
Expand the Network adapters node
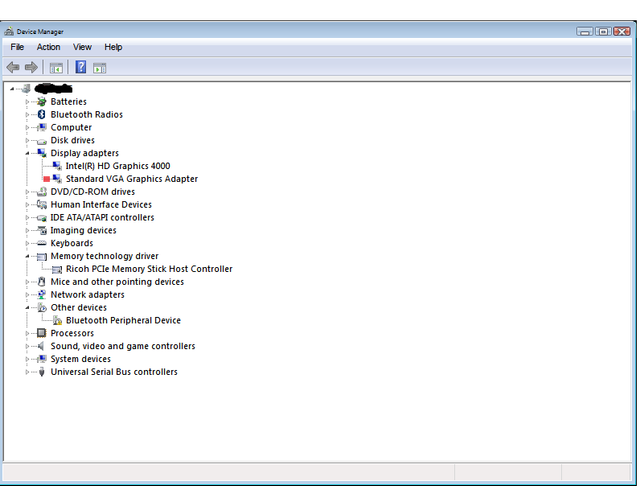[27, 295]
